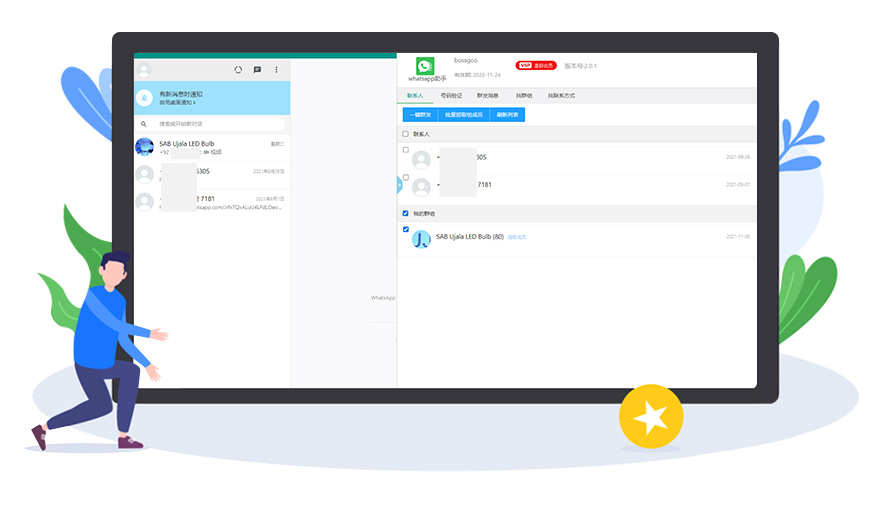Click the green WhatsApp assistant logo
Screen dimensions: 878x506
pyautogui.click(x=424, y=66)
